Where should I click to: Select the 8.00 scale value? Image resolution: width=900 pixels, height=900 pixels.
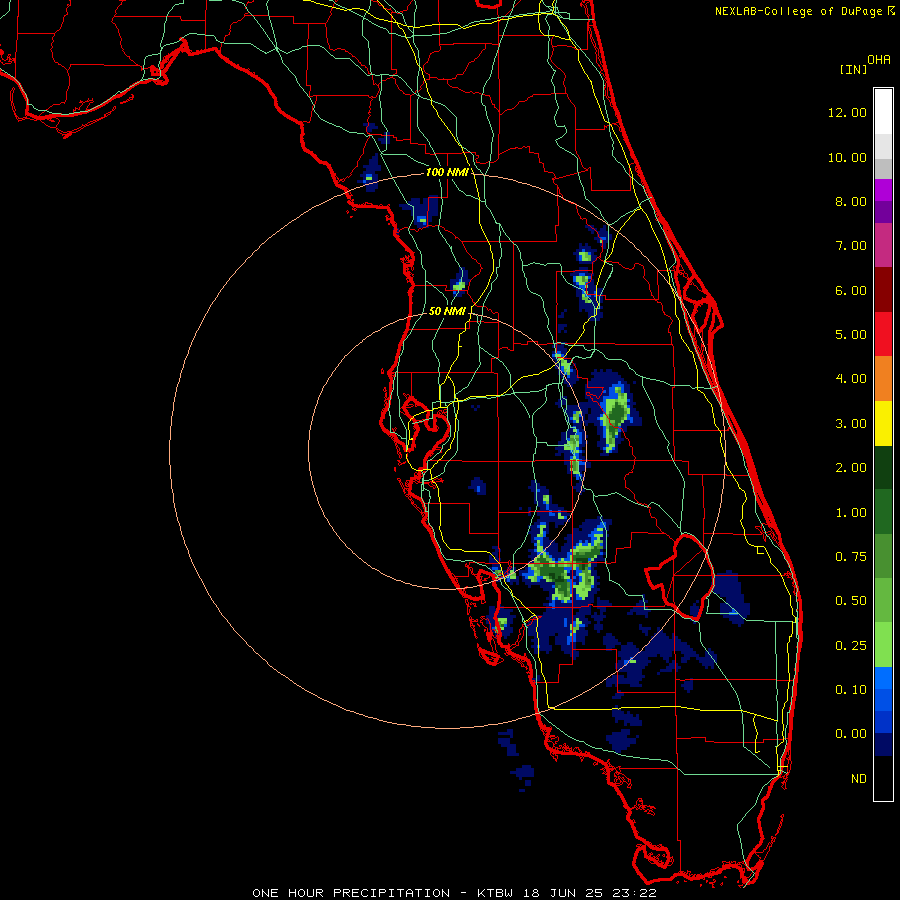click(851, 201)
